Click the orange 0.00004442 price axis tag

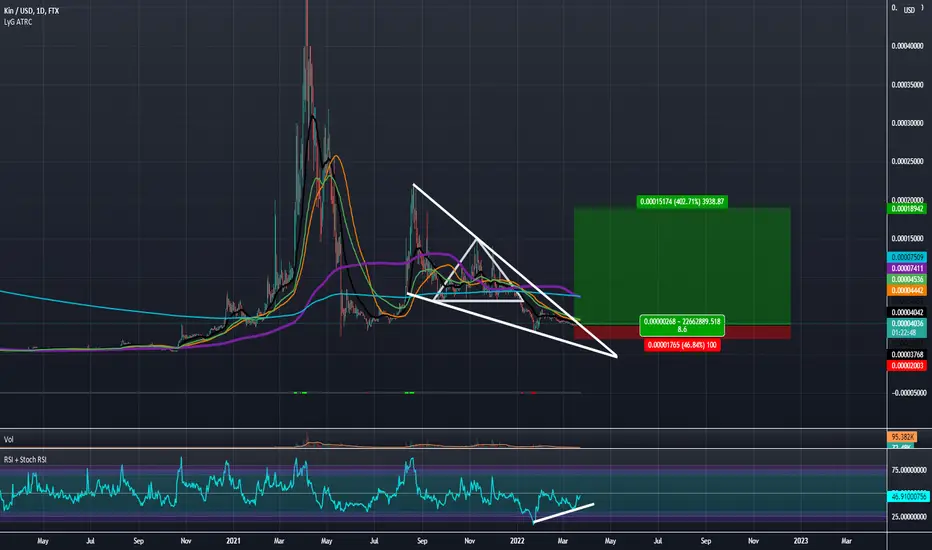tap(906, 291)
